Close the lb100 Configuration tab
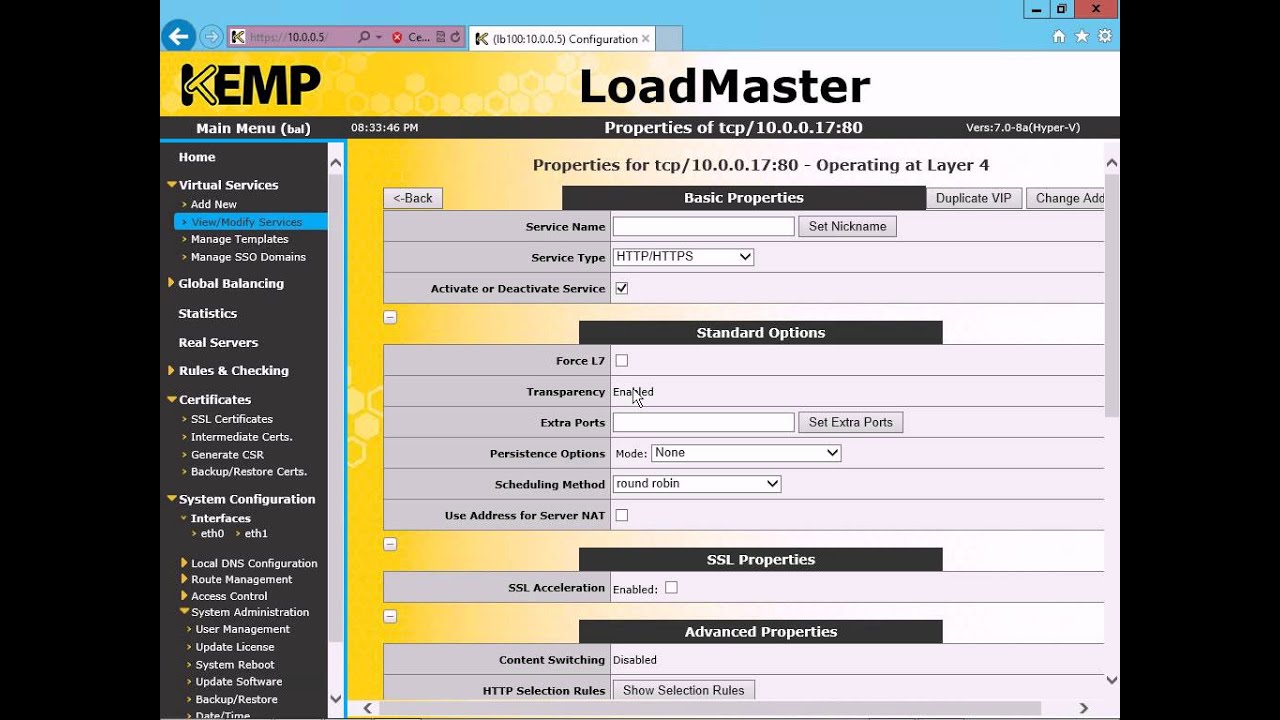This screenshot has height=720, width=1280. (646, 39)
